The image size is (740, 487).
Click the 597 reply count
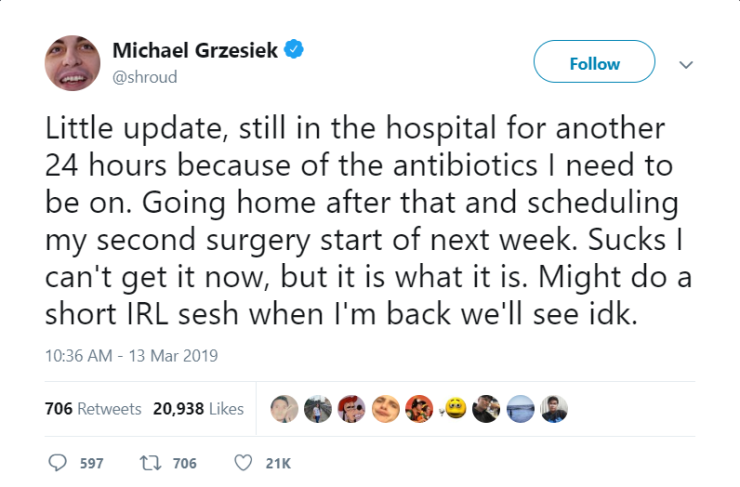(x=91, y=463)
